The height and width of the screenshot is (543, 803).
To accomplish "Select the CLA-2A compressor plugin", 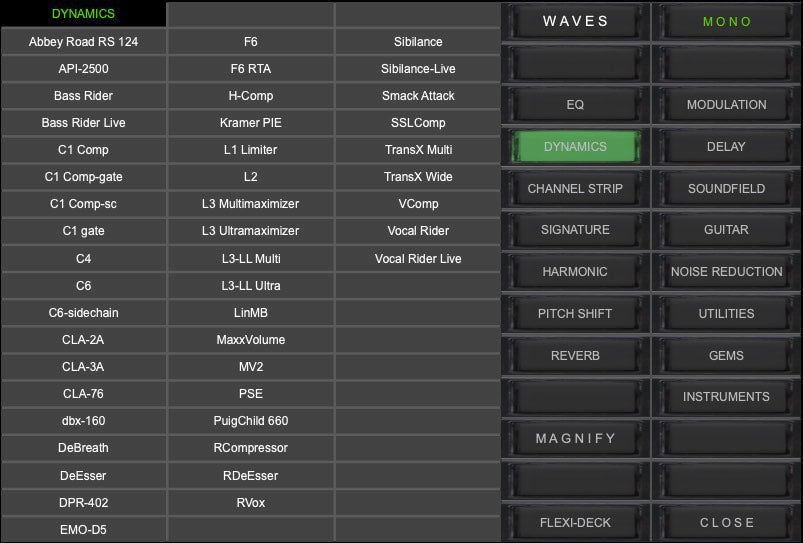I will [x=84, y=340].
